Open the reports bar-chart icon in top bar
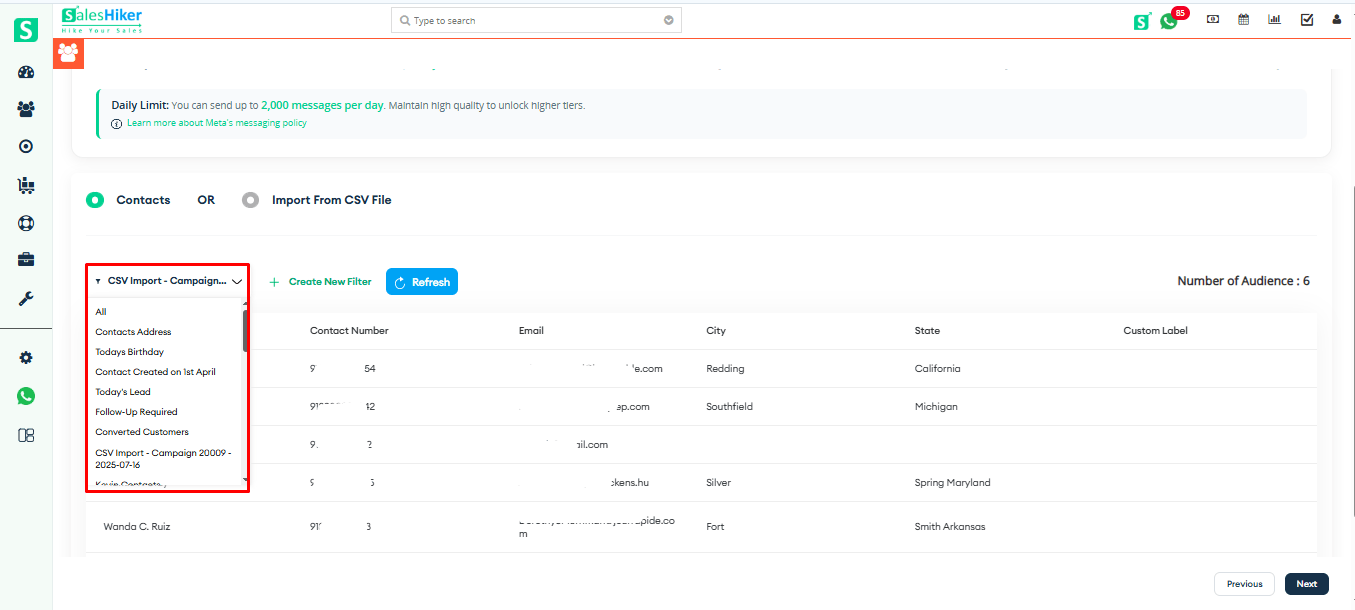The width and height of the screenshot is (1355, 610). 1274,18
